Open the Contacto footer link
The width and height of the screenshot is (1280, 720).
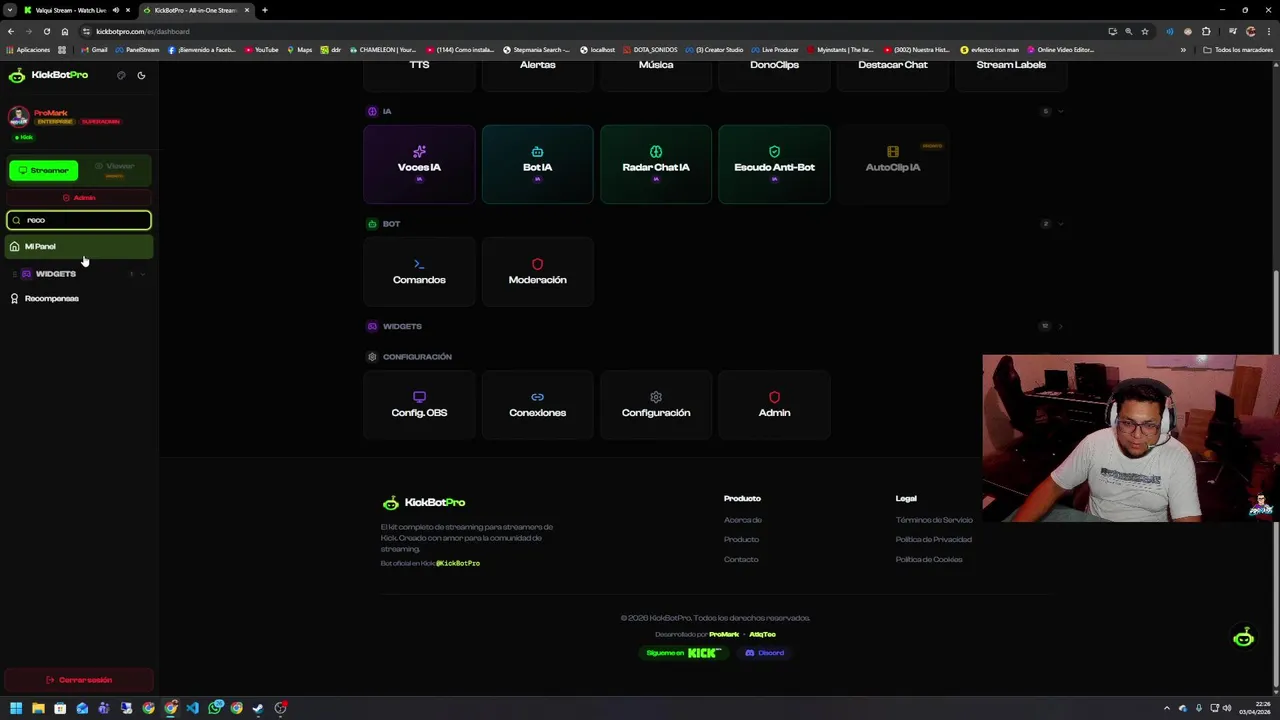tap(741, 559)
